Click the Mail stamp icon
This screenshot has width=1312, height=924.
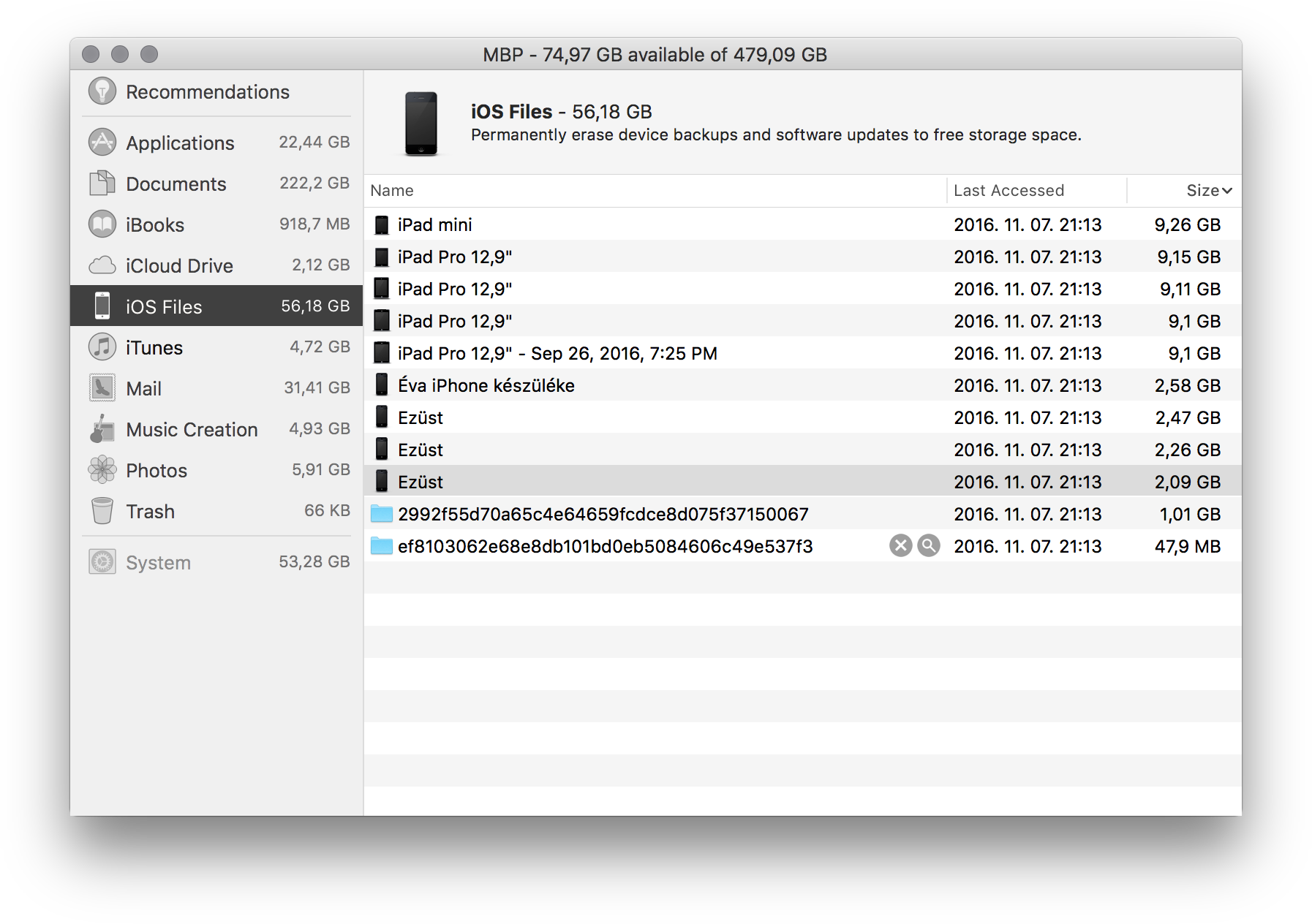coord(102,387)
